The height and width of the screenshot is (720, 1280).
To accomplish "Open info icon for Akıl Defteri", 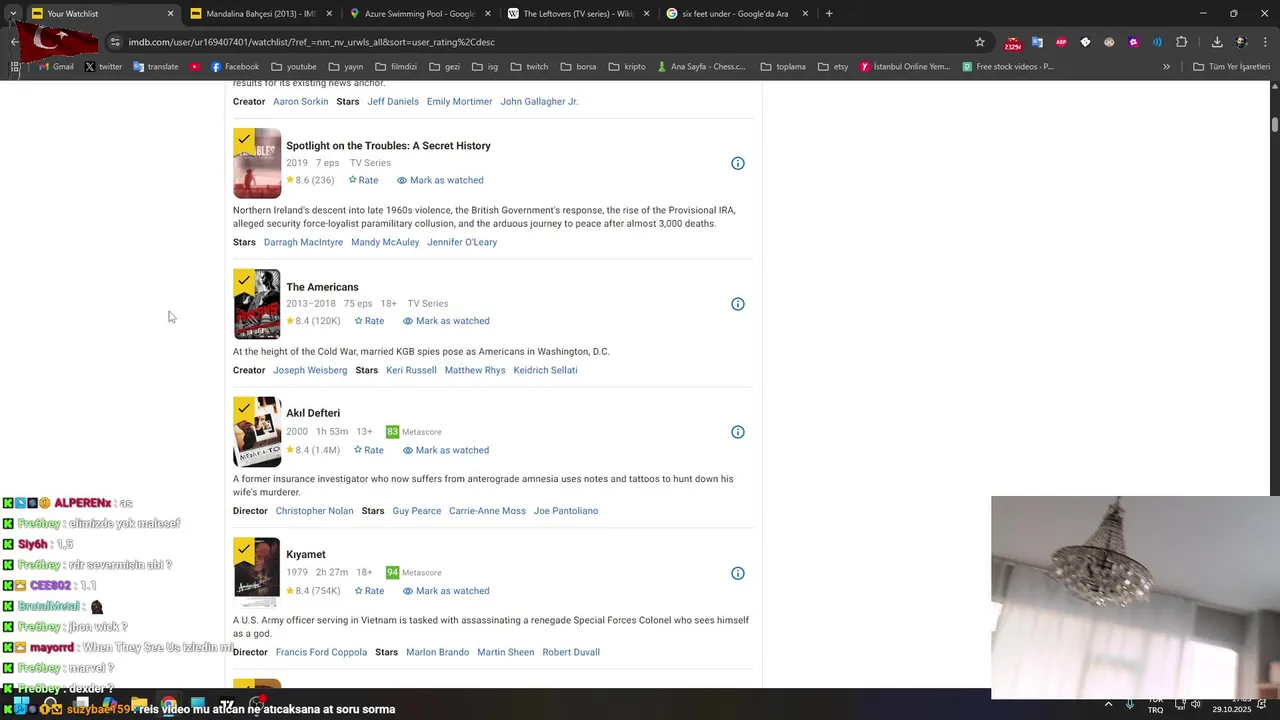I will pos(737,432).
